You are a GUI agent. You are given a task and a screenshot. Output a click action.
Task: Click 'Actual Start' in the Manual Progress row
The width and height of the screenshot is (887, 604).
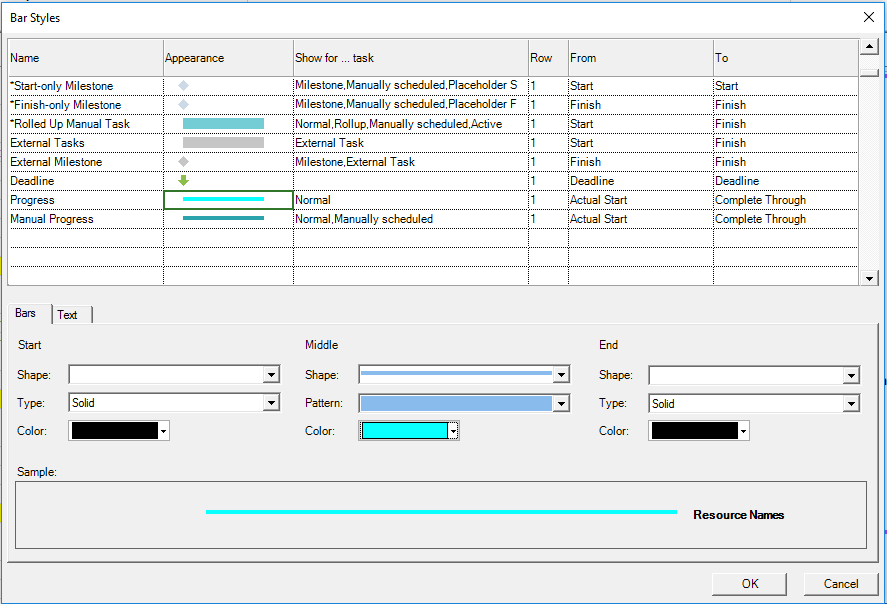[640, 219]
